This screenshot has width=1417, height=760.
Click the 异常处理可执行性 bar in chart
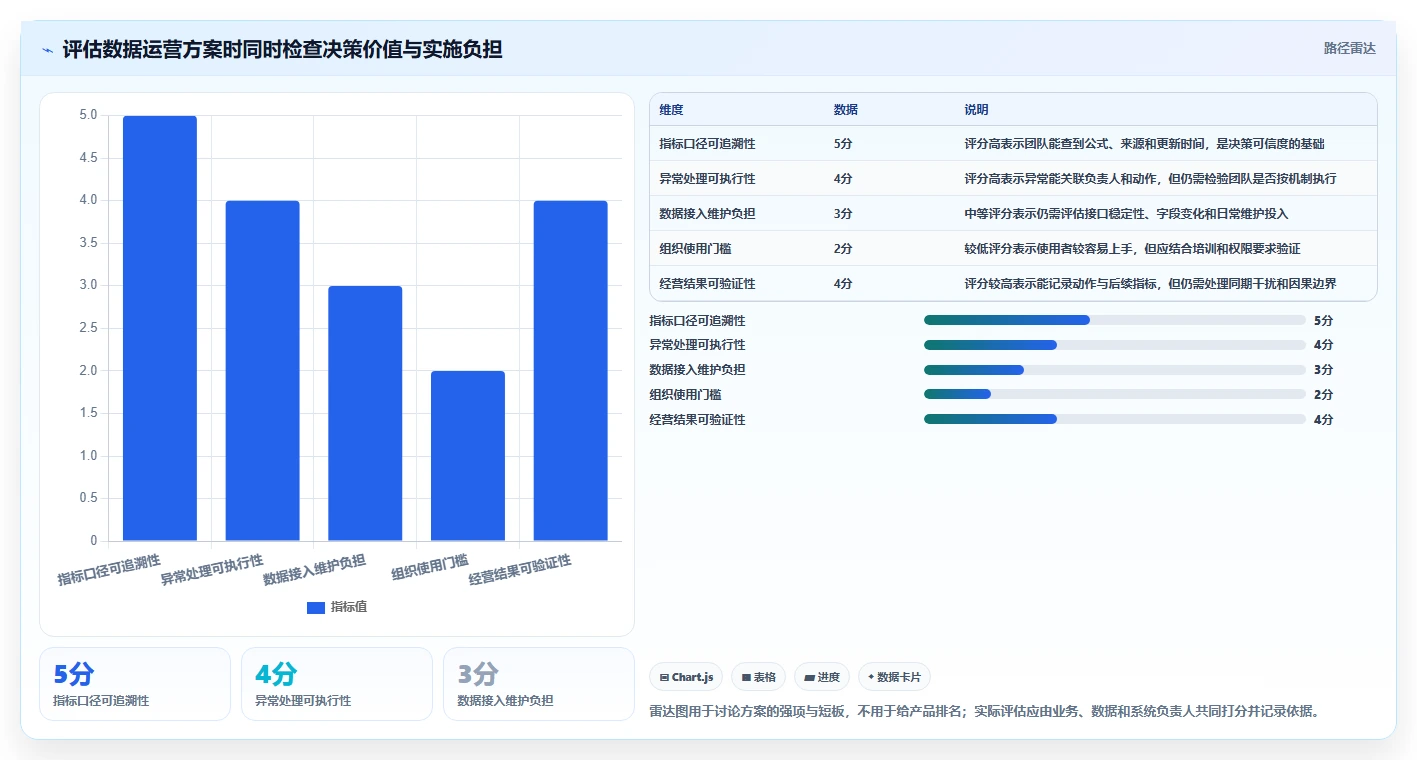262,371
